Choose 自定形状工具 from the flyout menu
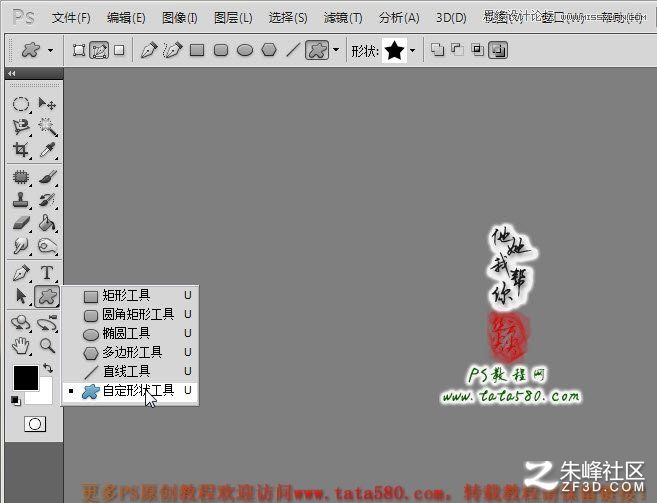Screen dimensions: 657x503 point(130,391)
